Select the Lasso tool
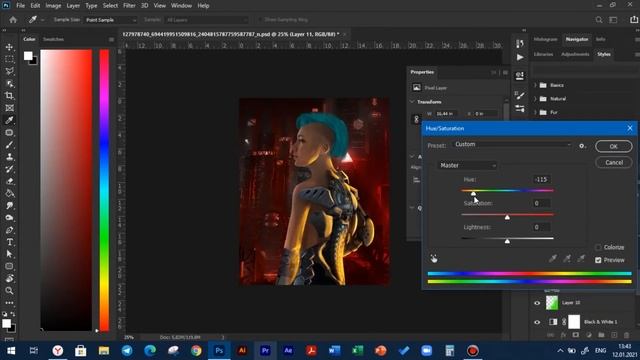The height and width of the screenshot is (360, 640). pos(9,71)
